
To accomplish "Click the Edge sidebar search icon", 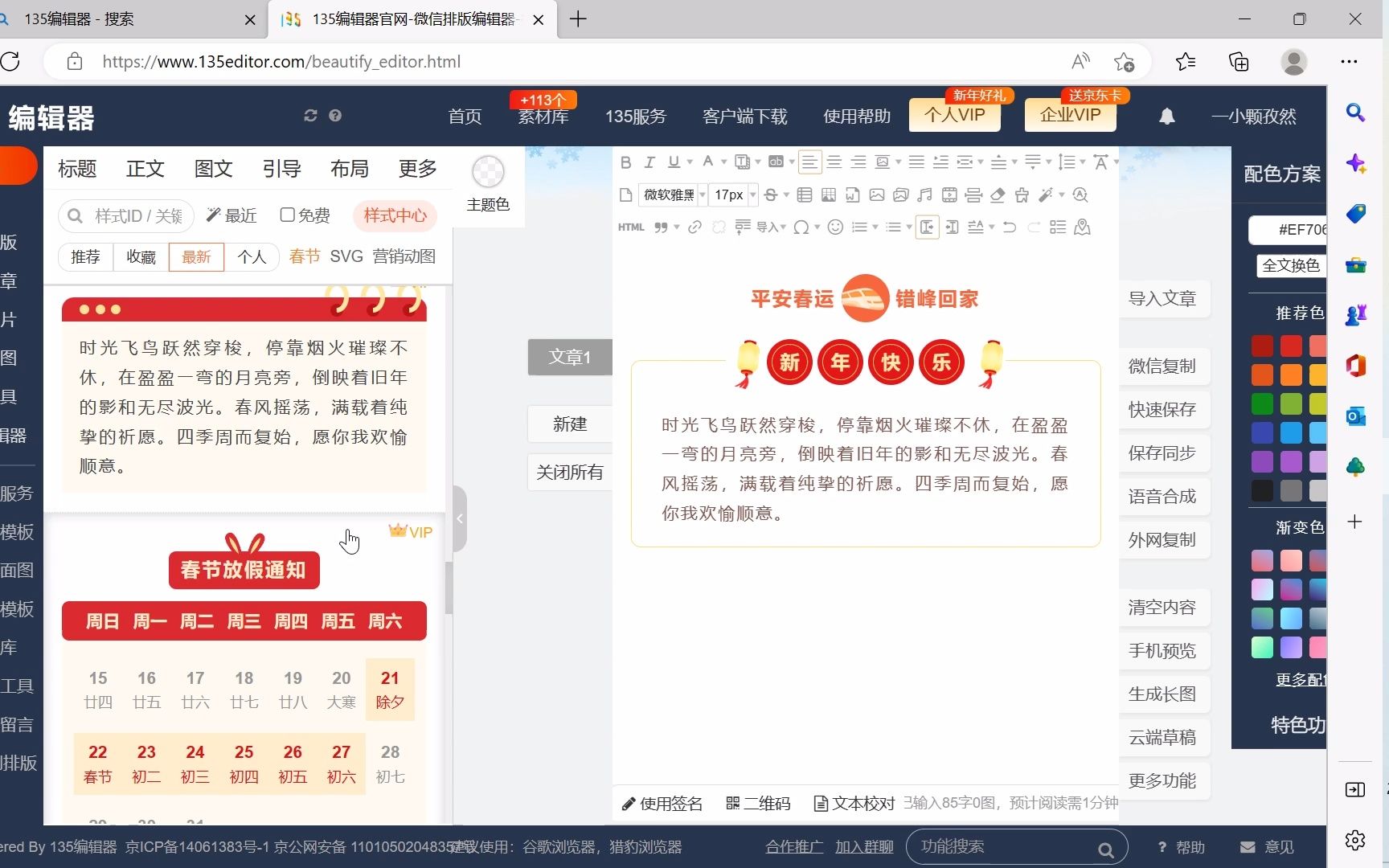I will [x=1355, y=113].
